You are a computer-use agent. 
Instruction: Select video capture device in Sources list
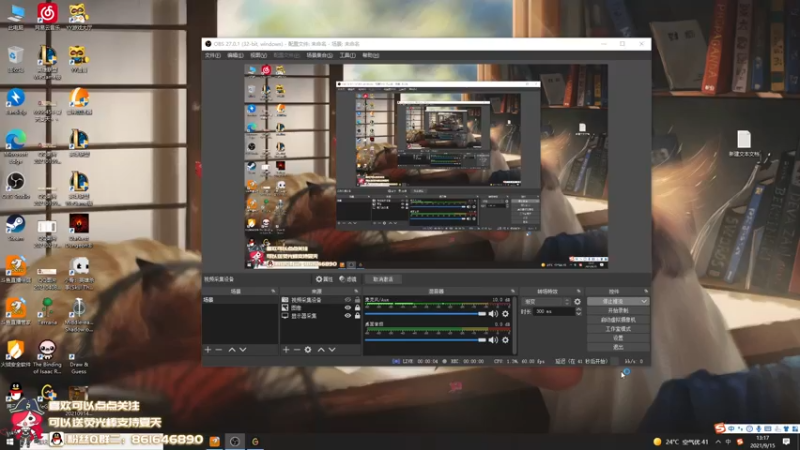(320, 300)
